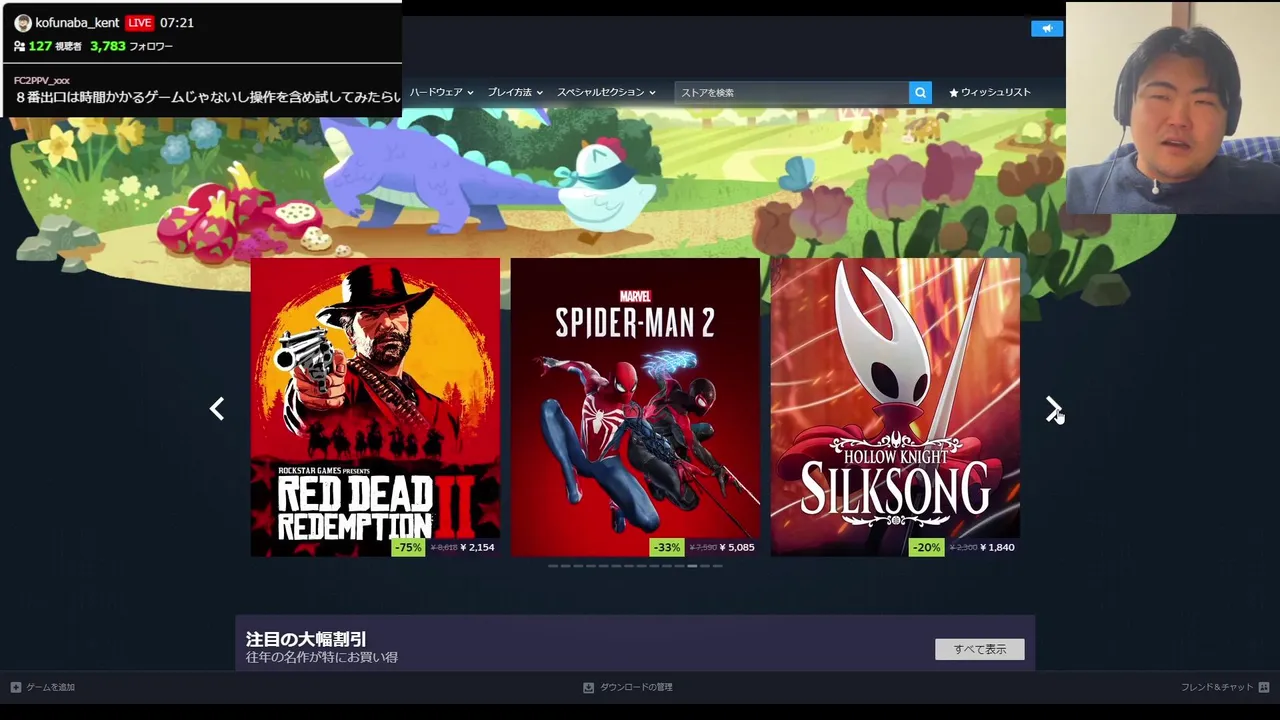Expand the ハードウェア dropdown menu
1280x720 pixels.
[440, 92]
